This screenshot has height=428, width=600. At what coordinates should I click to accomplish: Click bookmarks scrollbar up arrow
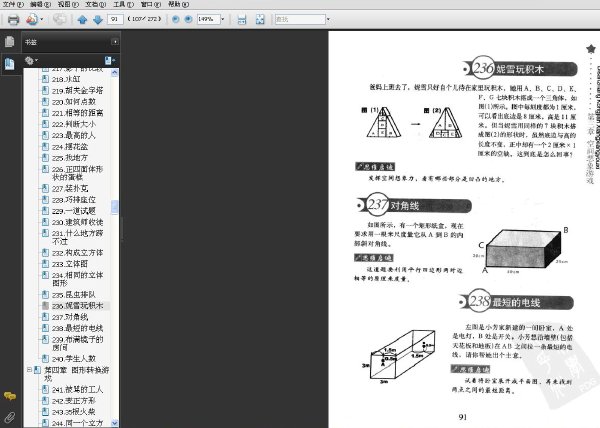click(x=114, y=72)
